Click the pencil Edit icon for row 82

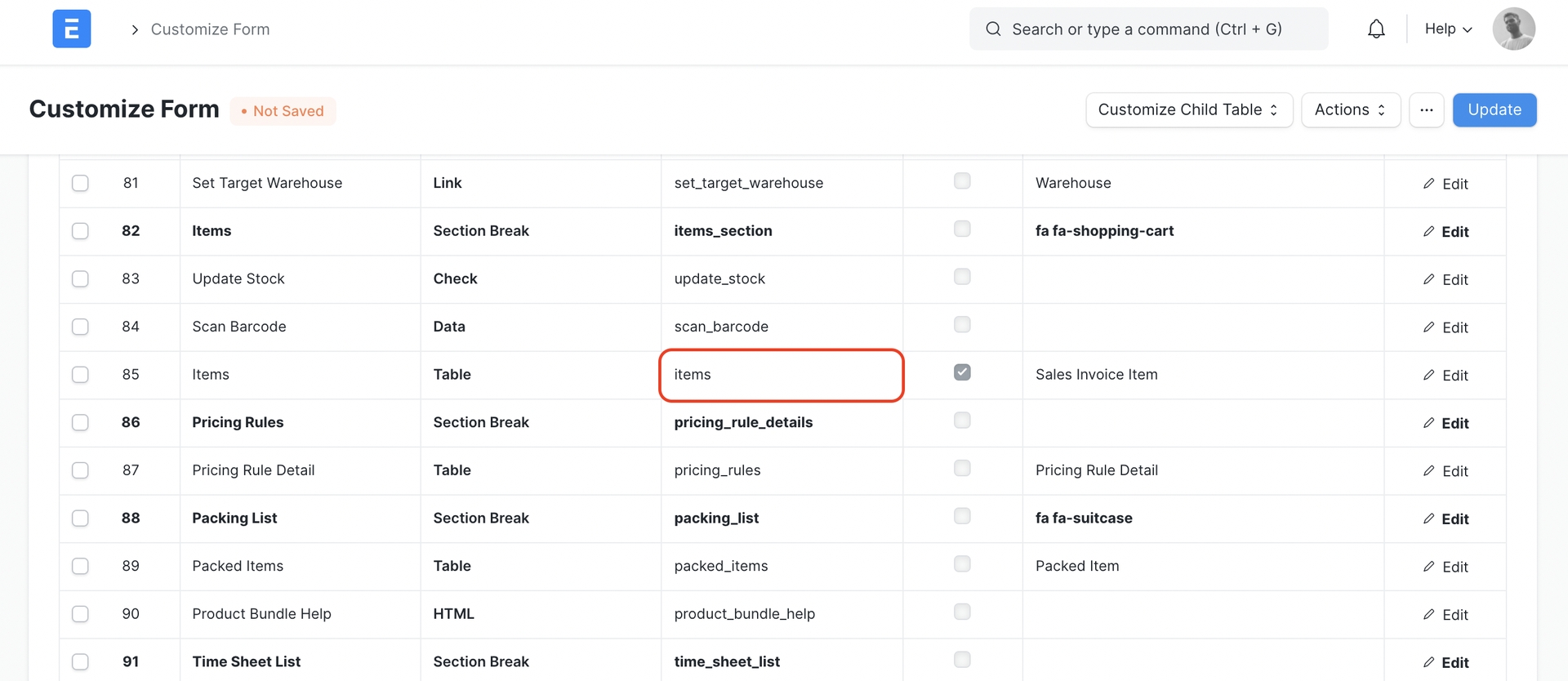click(1428, 231)
